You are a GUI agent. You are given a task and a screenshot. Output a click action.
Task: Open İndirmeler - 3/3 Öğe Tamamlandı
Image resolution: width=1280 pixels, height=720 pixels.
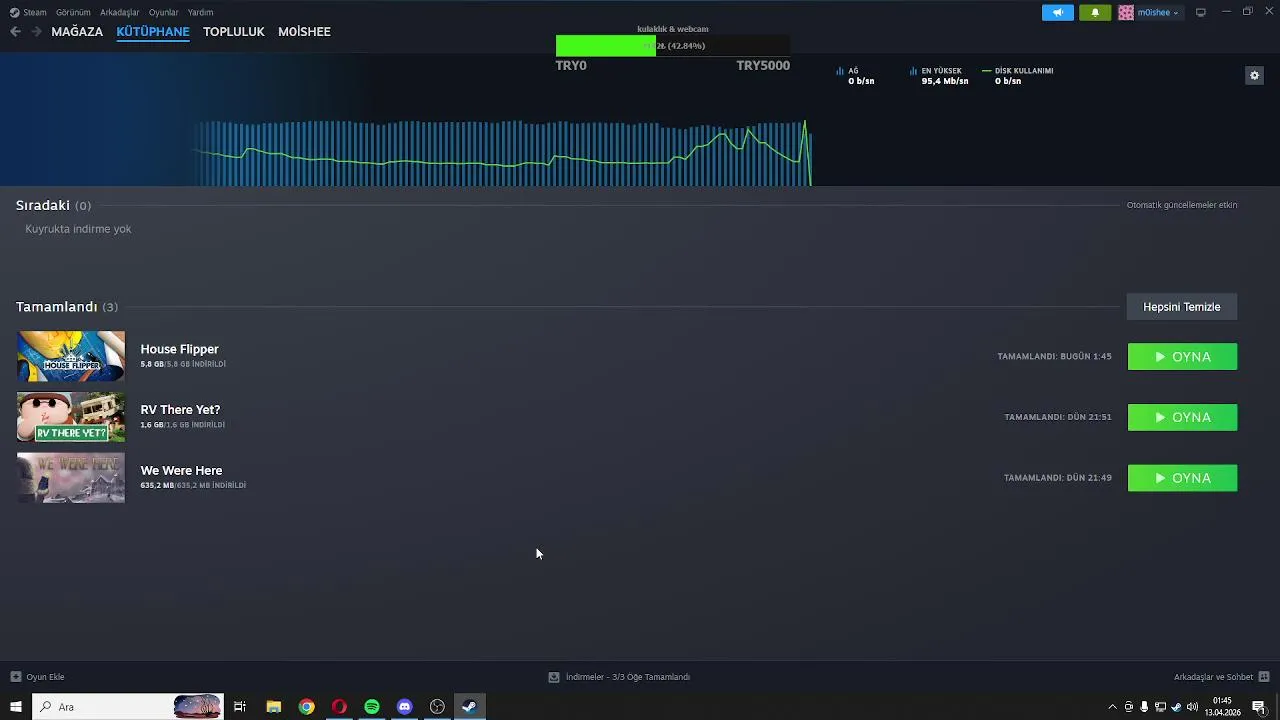[x=628, y=677]
